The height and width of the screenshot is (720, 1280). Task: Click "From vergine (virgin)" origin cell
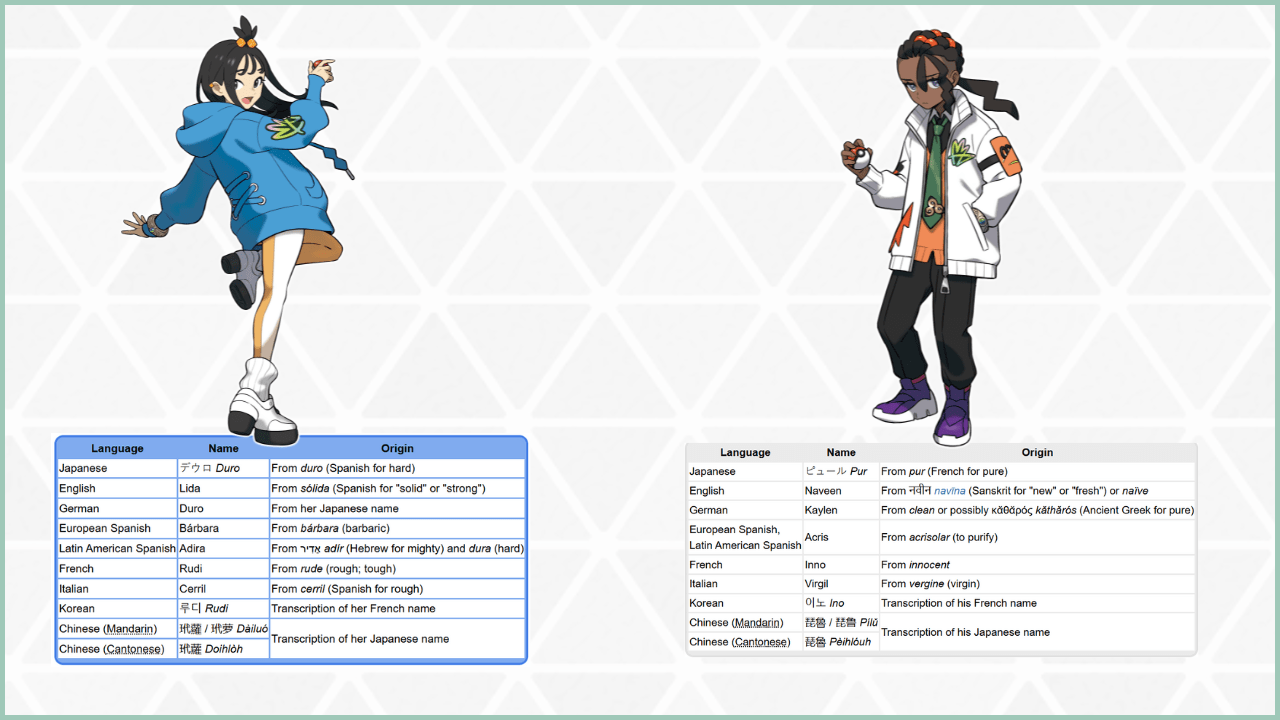pyautogui.click(x=1037, y=584)
